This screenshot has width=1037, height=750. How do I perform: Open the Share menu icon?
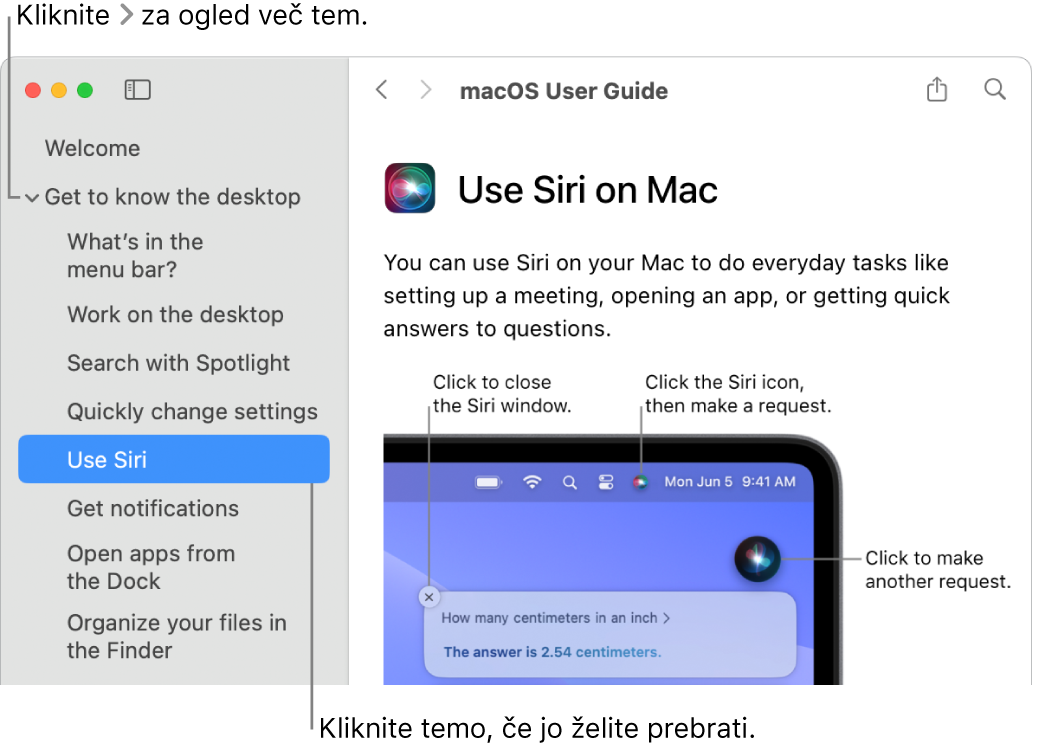[x=936, y=89]
